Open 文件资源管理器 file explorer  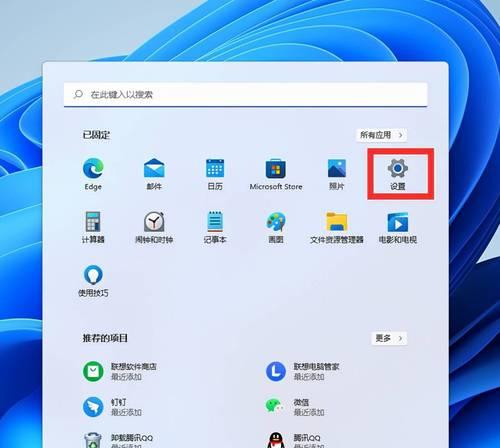click(337, 227)
